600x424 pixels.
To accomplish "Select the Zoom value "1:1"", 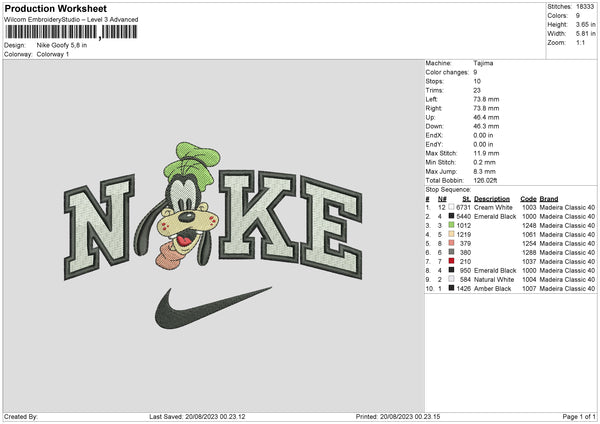I will [x=580, y=42].
